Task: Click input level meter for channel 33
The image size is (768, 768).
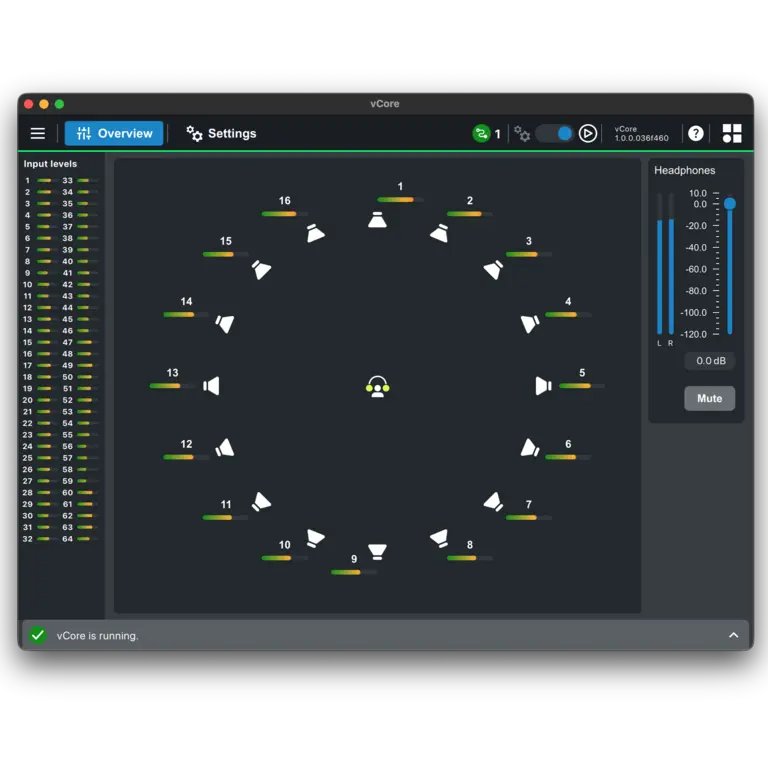Action: [87, 180]
